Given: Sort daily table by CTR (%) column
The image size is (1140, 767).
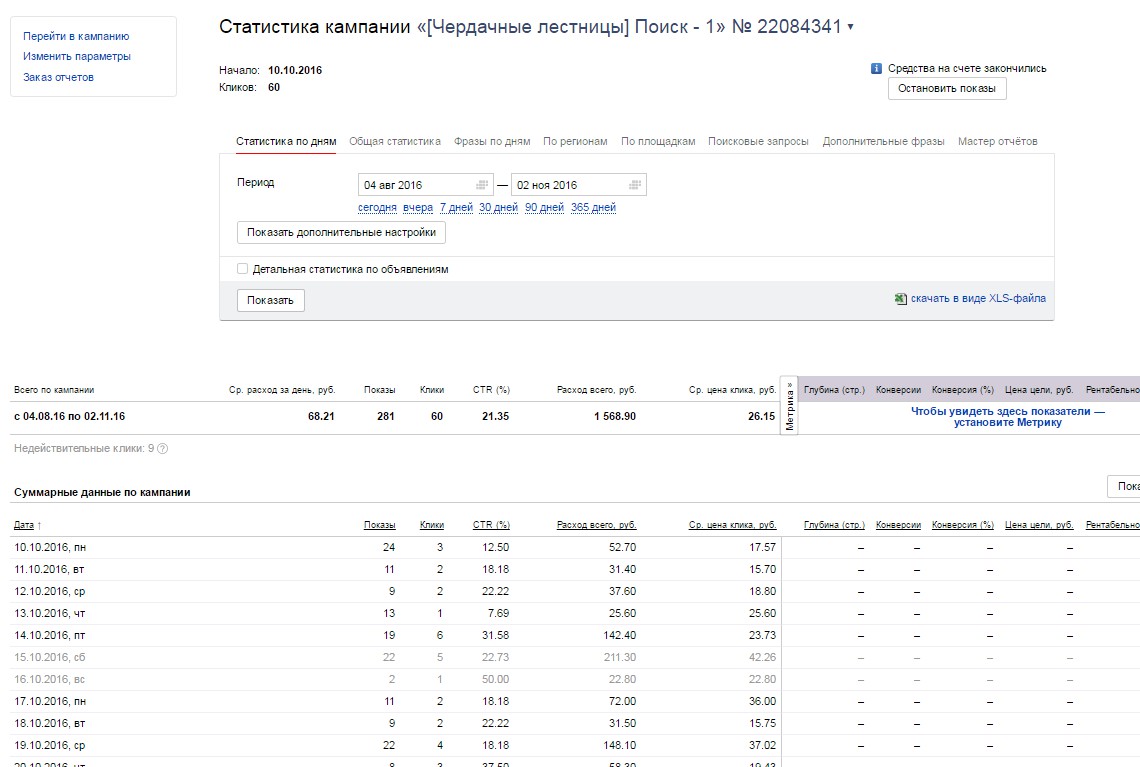Looking at the screenshot, I should pos(491,525).
